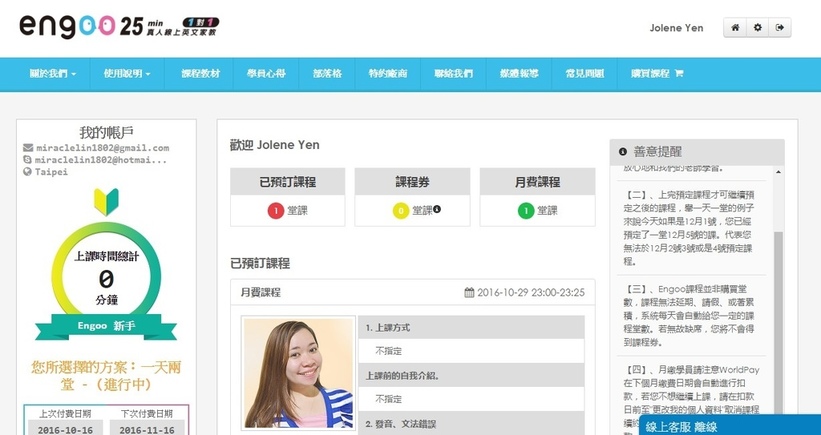Open the 學員心得 nav item
This screenshot has width=821, height=435.
pyautogui.click(x=266, y=73)
